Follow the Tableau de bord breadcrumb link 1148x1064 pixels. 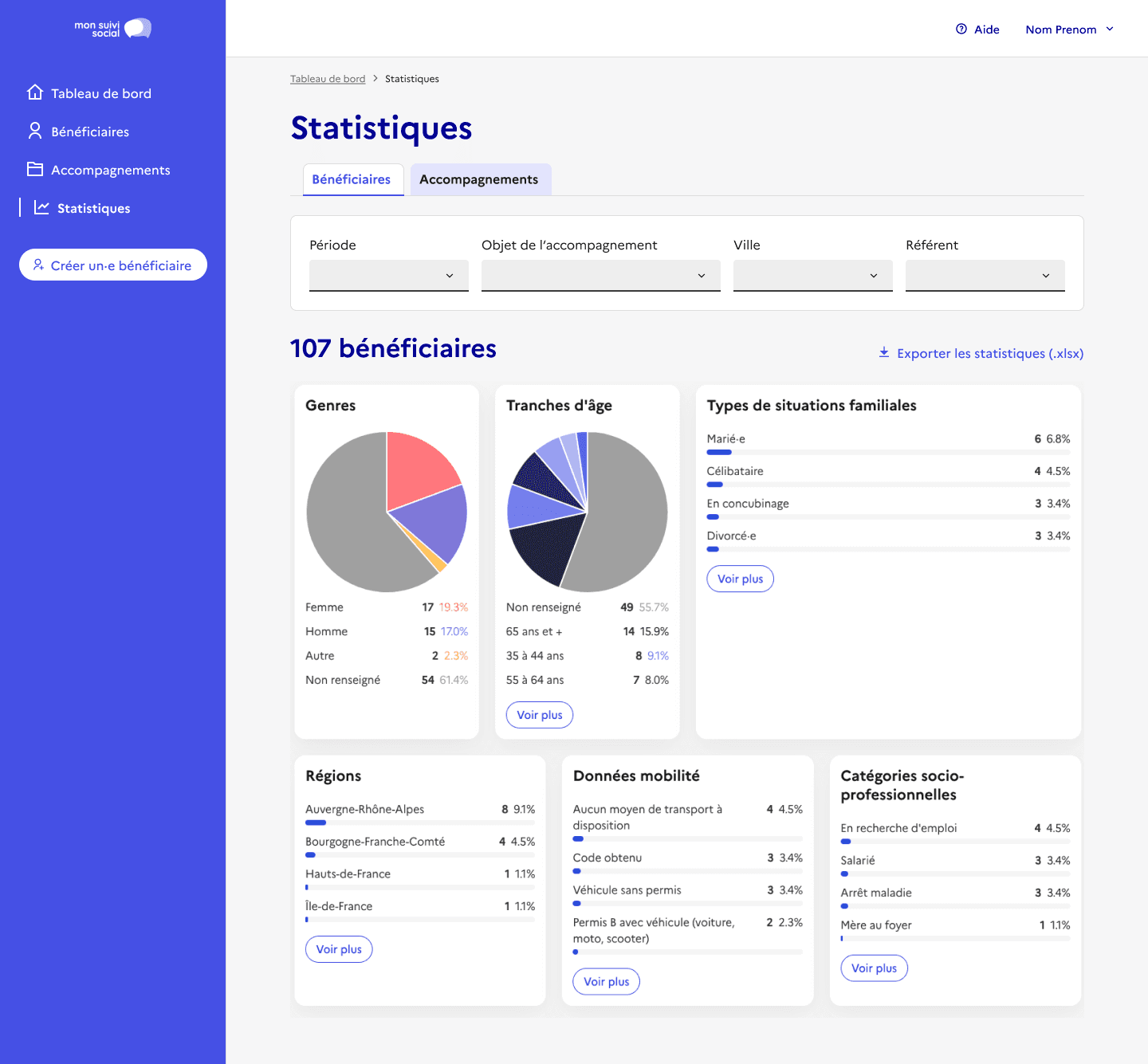(328, 79)
